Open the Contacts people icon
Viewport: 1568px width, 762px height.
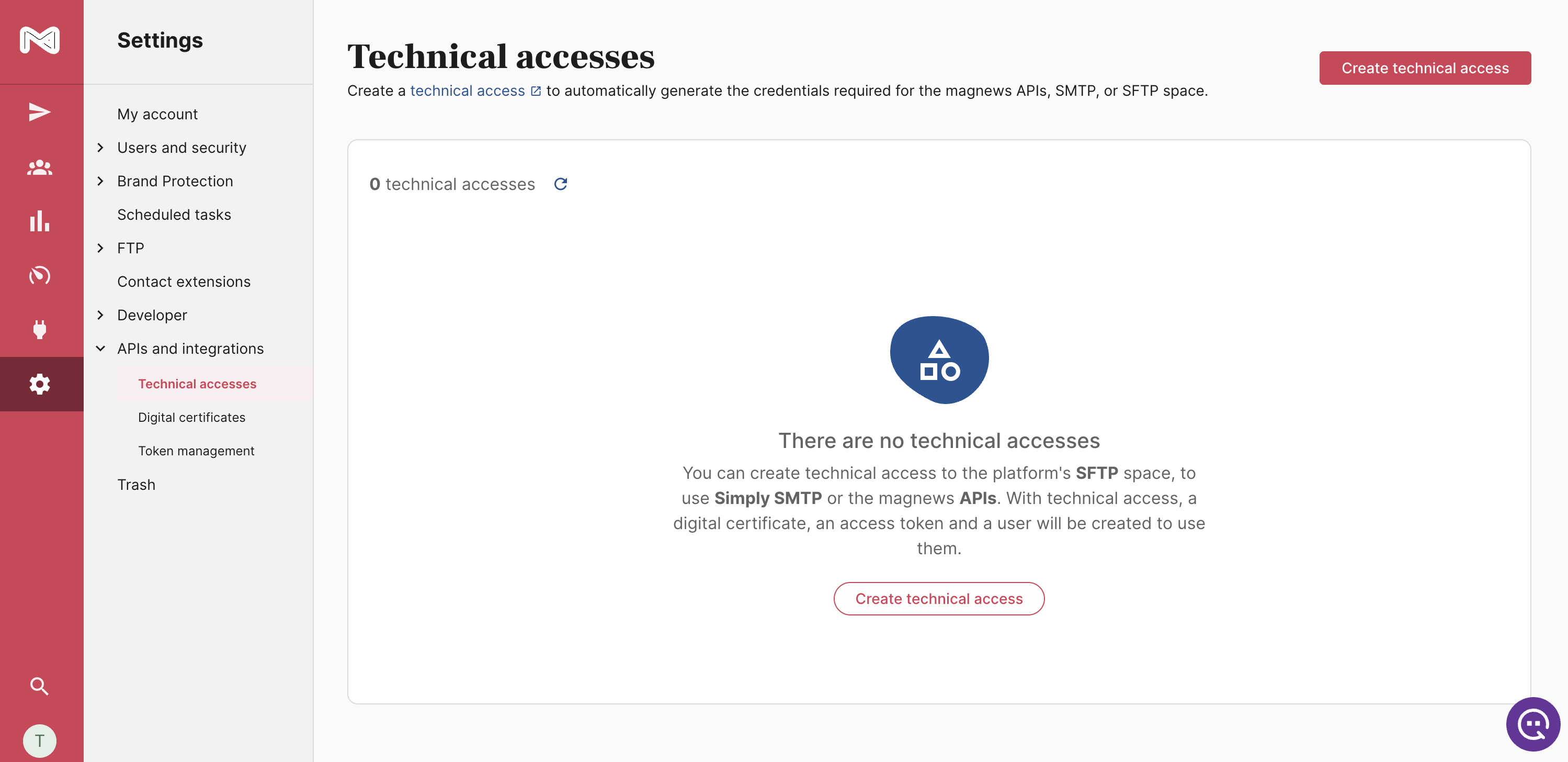(x=40, y=167)
